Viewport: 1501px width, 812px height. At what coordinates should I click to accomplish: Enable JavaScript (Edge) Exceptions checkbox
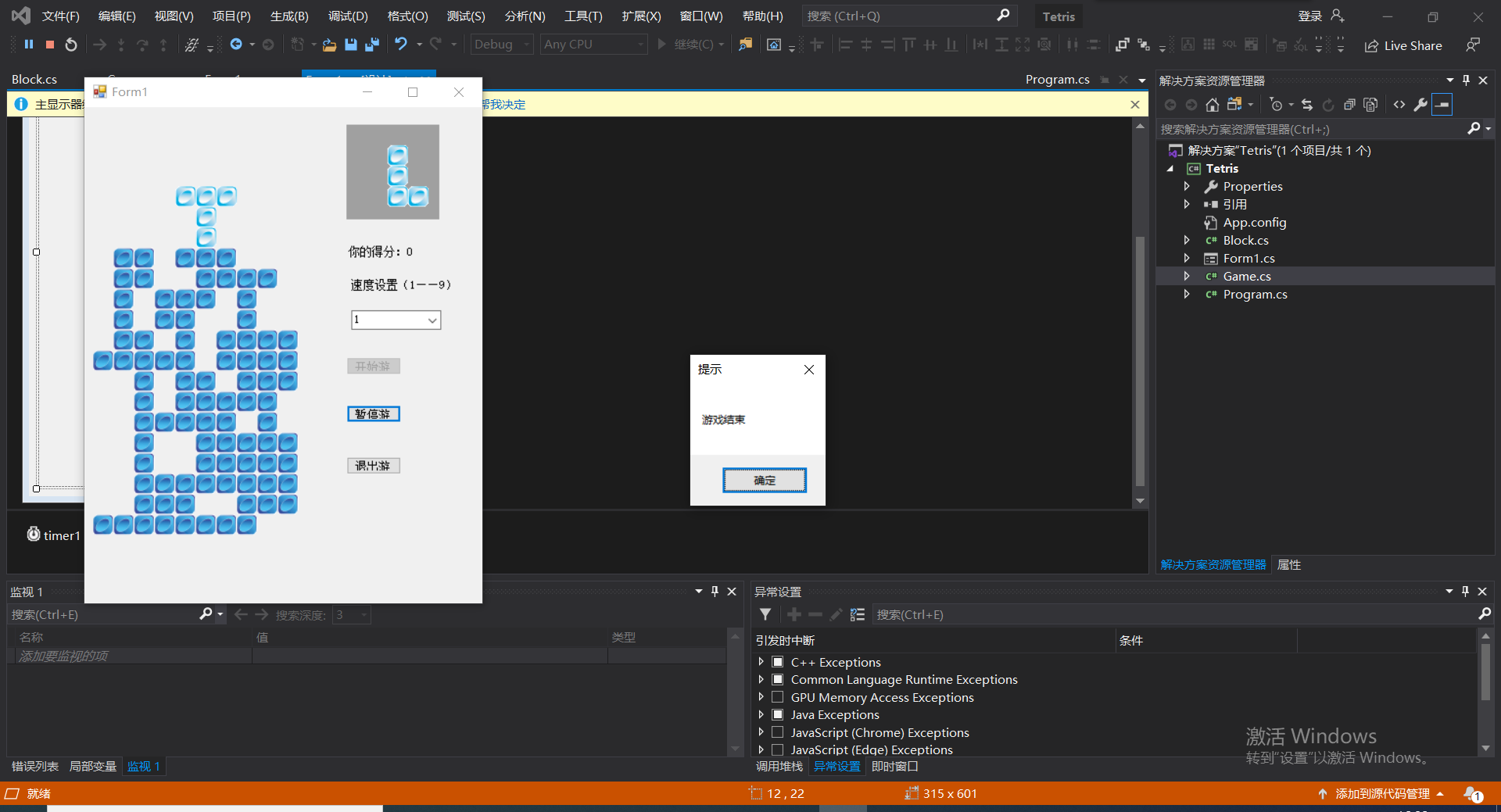pos(778,749)
